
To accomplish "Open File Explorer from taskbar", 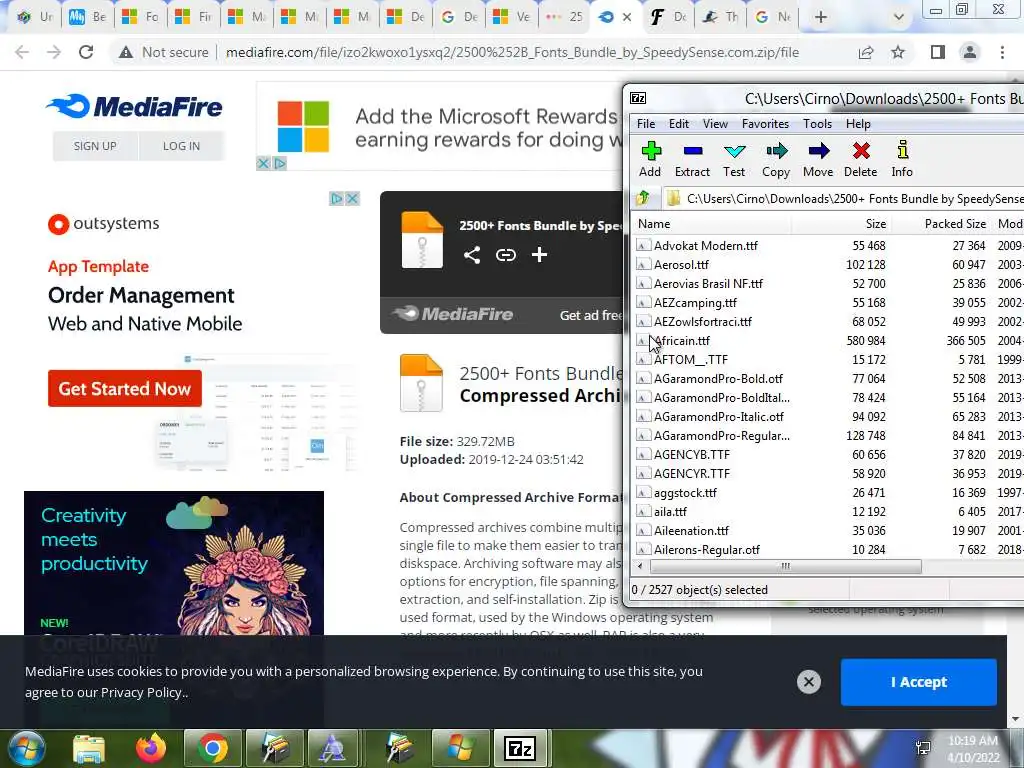I will 89,748.
